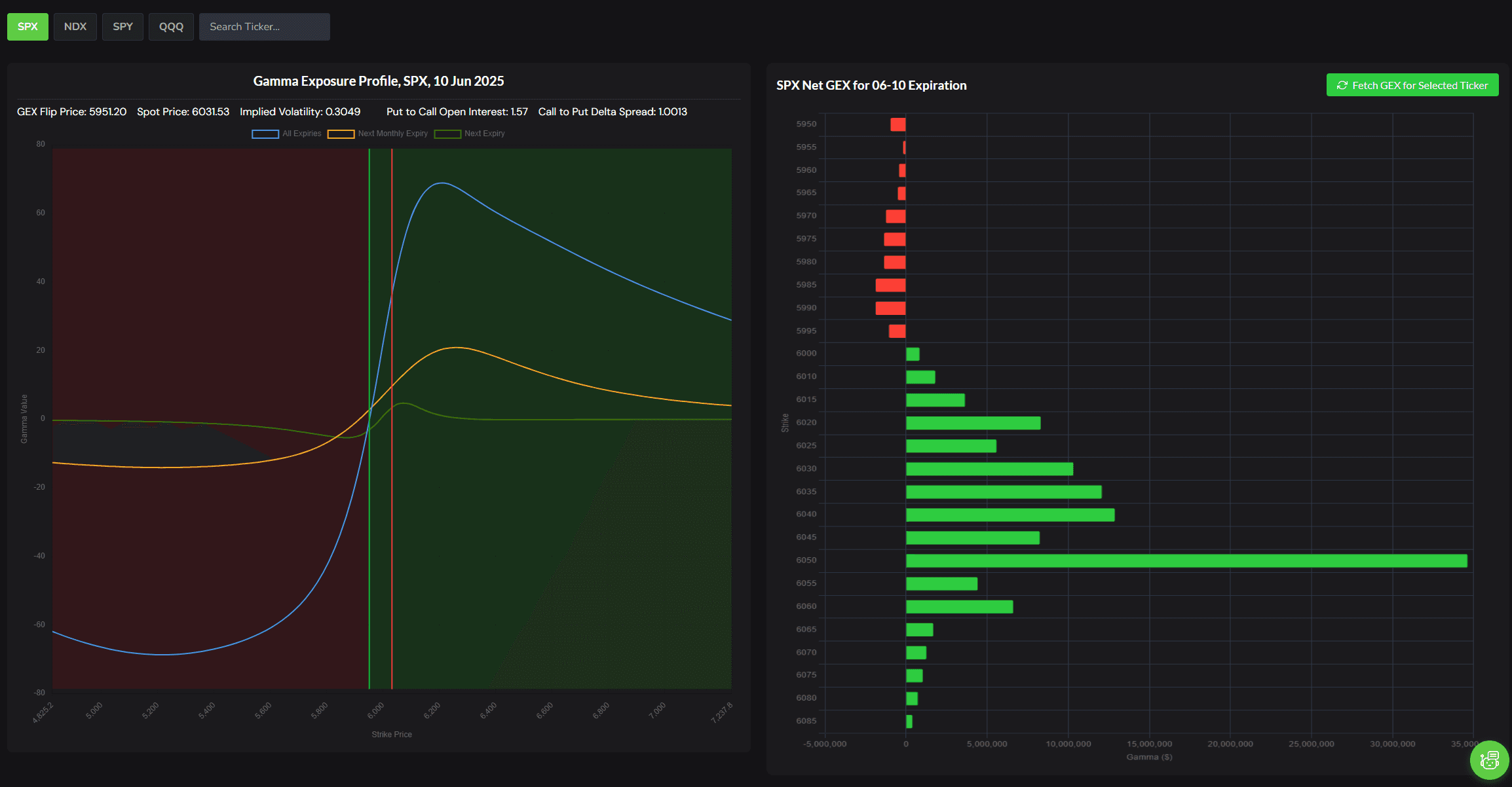
Task: Select the green bar at strike 6030
Action: (x=989, y=469)
